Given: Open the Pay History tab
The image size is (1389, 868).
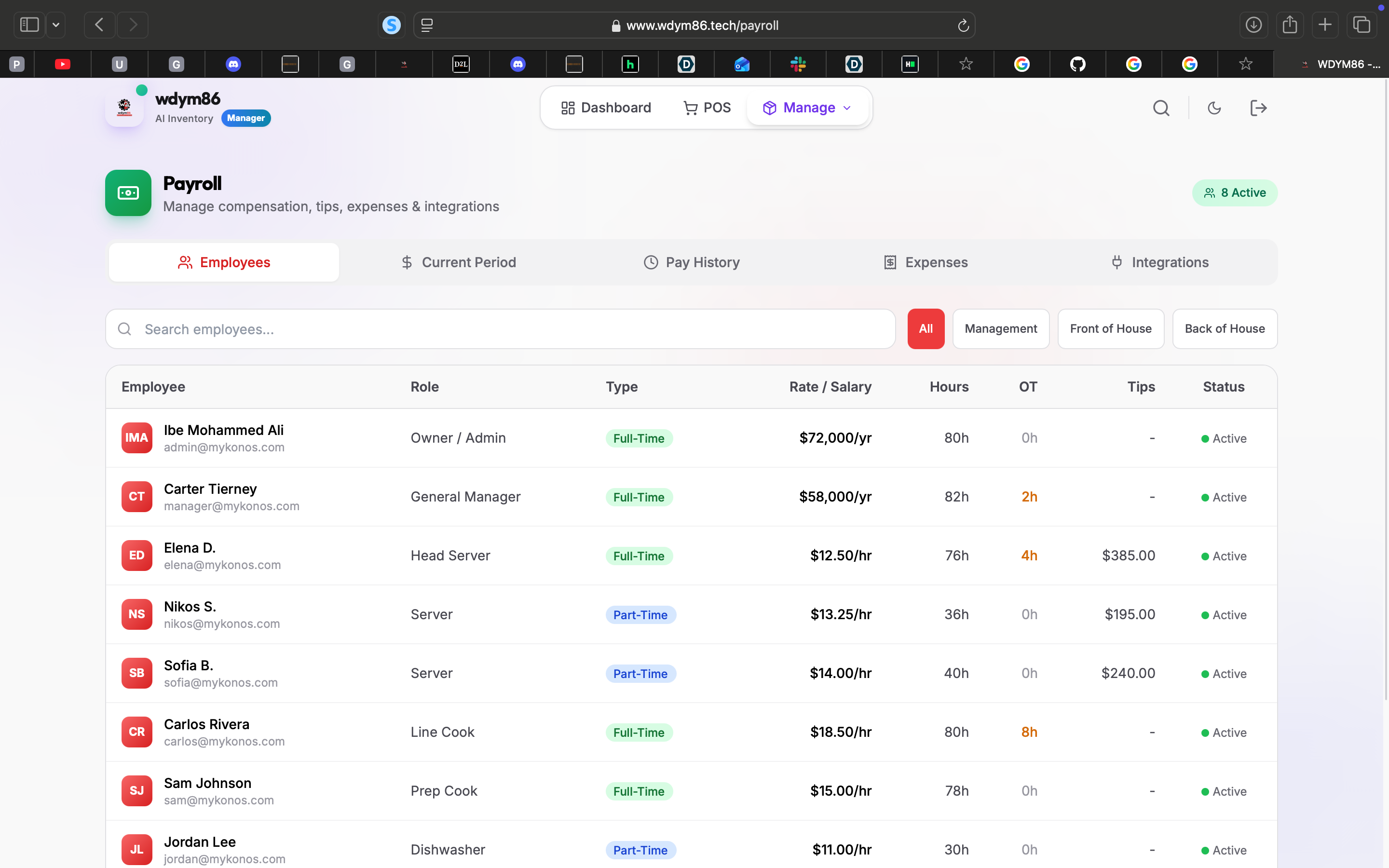Looking at the screenshot, I should (x=692, y=262).
